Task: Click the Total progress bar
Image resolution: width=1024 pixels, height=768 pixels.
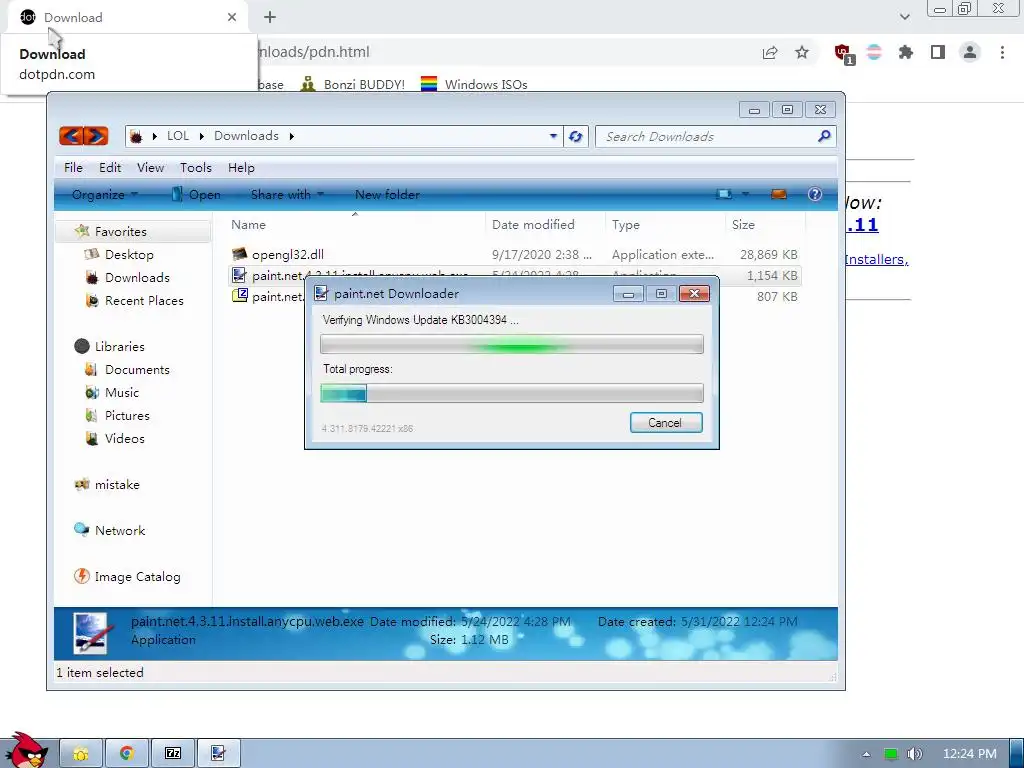Action: pos(512,393)
